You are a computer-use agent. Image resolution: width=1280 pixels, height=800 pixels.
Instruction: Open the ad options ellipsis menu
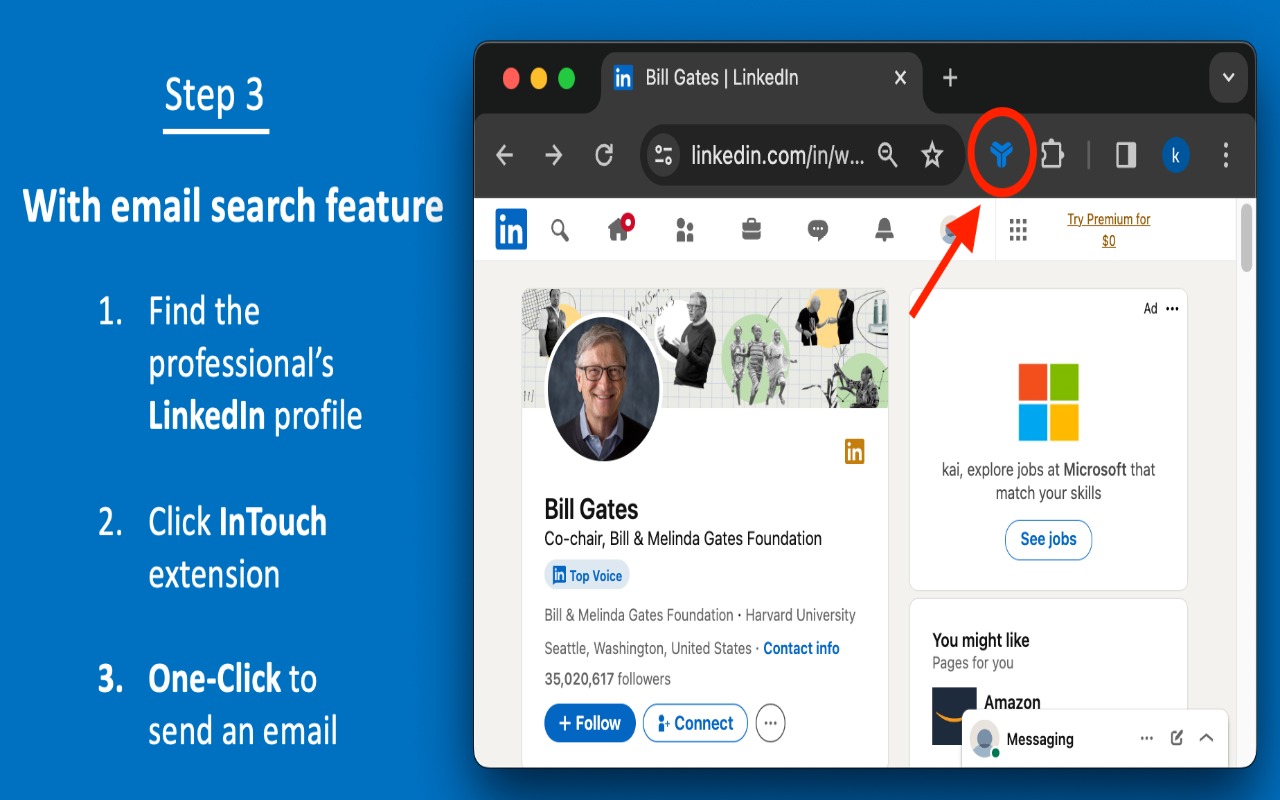pos(1170,308)
